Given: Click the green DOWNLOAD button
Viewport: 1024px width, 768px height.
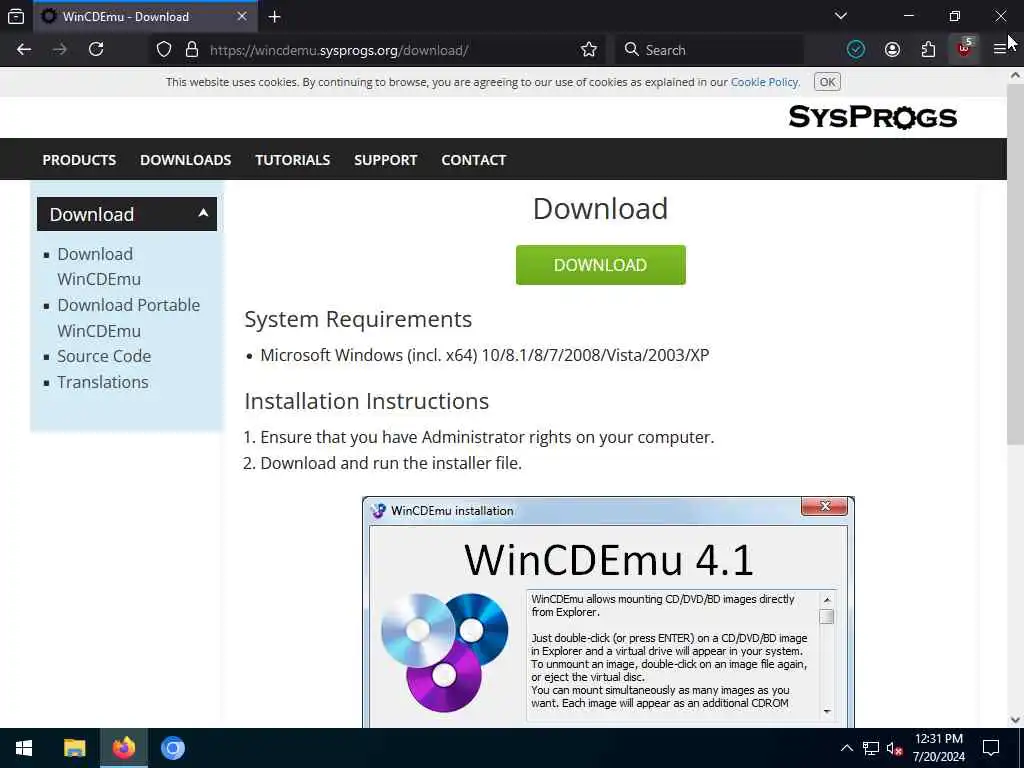Looking at the screenshot, I should 600,264.
